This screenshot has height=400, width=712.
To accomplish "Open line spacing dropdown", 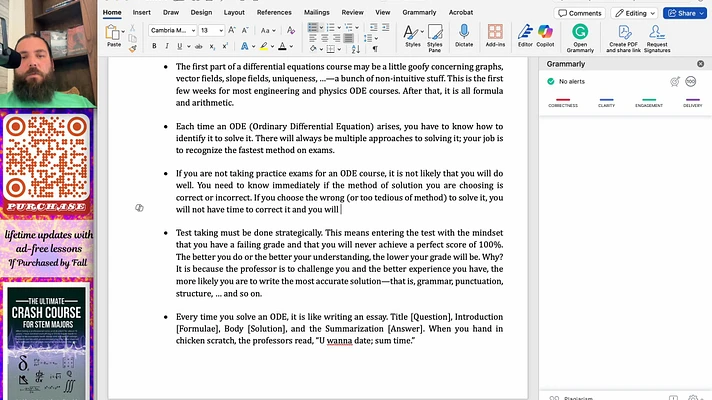I will pyautogui.click(x=371, y=39).
